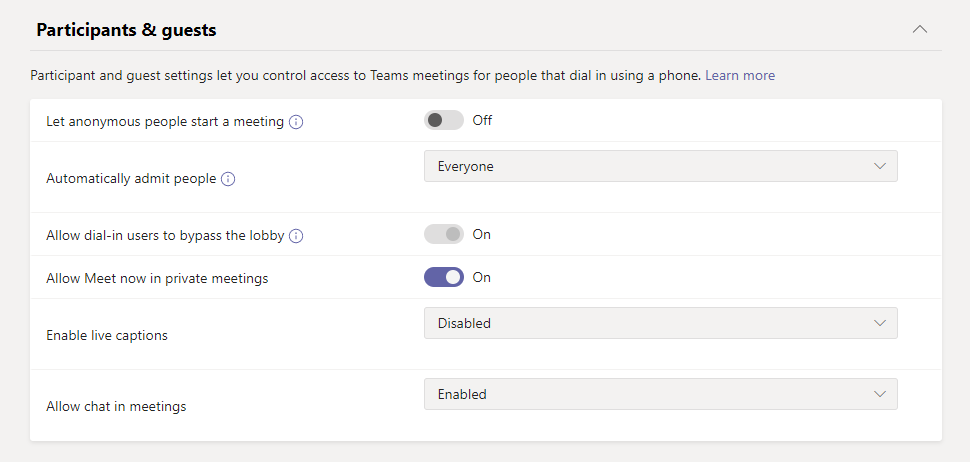Open the Learn more link
Image resolution: width=970 pixels, height=462 pixels.
[x=740, y=75]
